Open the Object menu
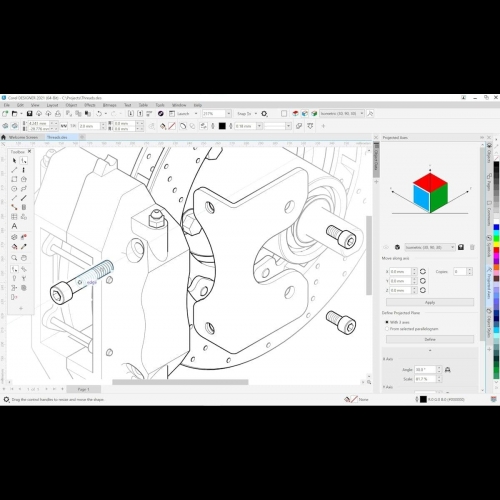Image resolution: width=500 pixels, height=500 pixels. (x=71, y=105)
